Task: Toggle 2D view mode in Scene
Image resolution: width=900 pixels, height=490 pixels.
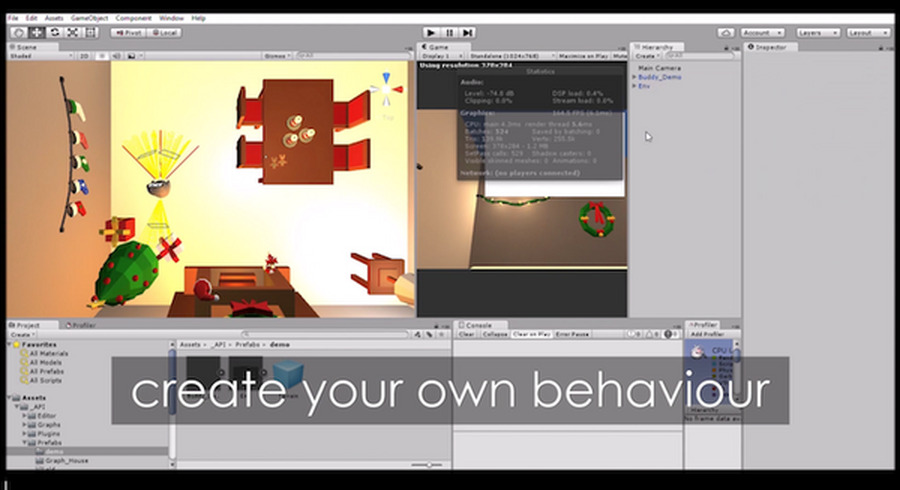Action: pyautogui.click(x=84, y=56)
